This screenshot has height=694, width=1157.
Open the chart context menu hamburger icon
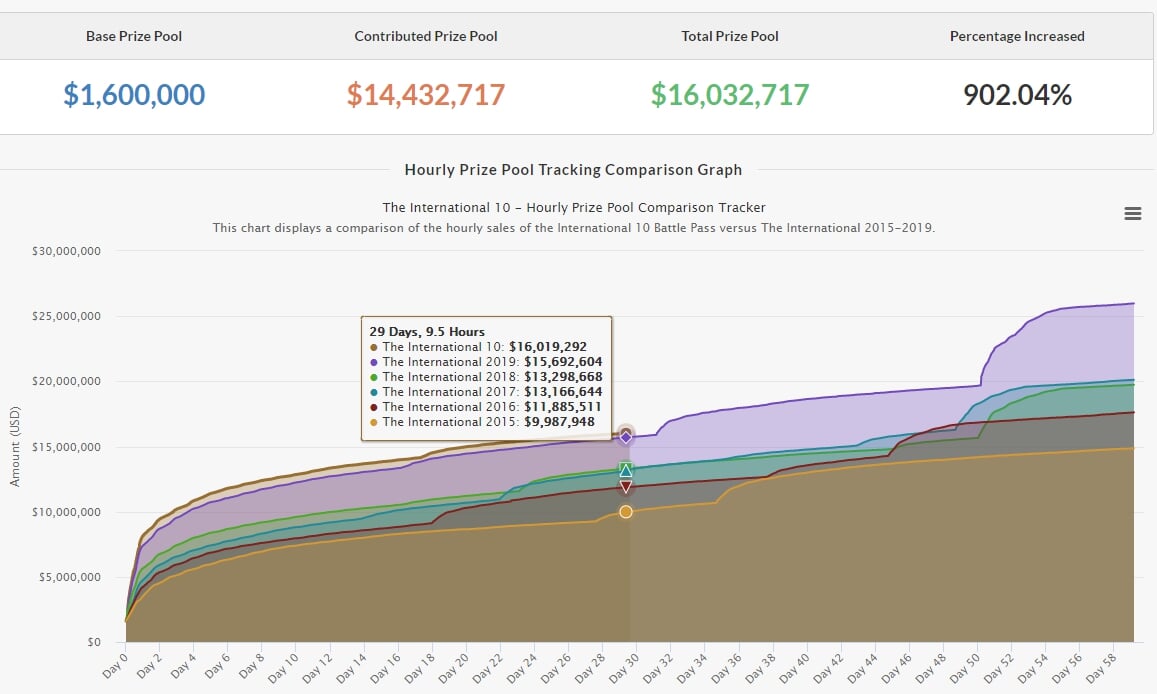(1133, 214)
